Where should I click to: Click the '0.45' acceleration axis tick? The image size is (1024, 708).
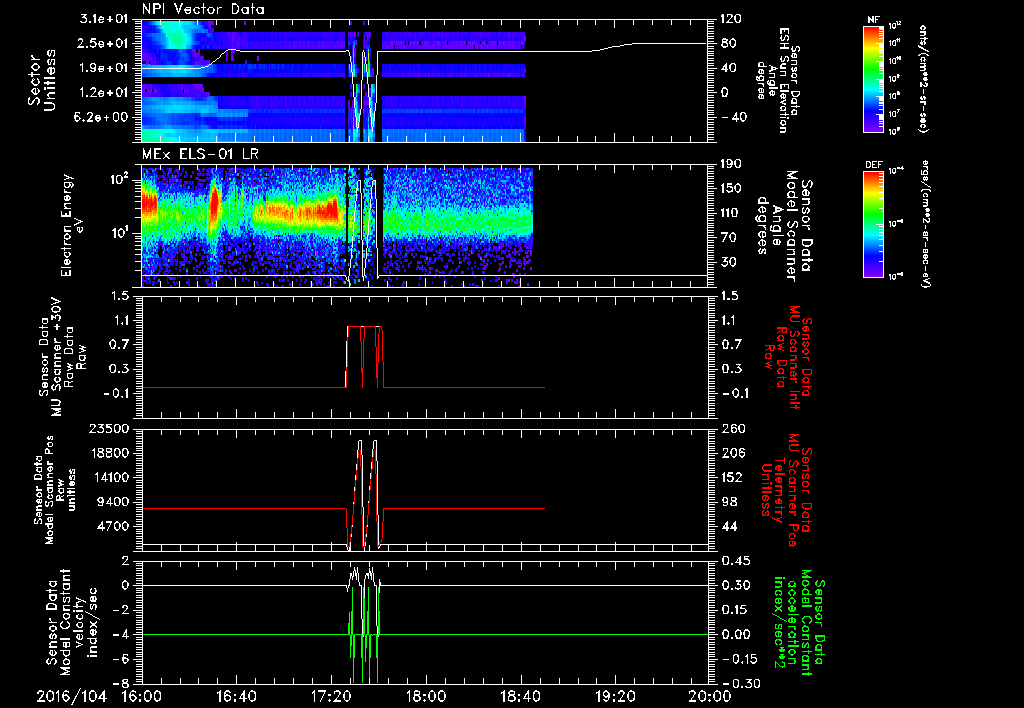[735, 561]
